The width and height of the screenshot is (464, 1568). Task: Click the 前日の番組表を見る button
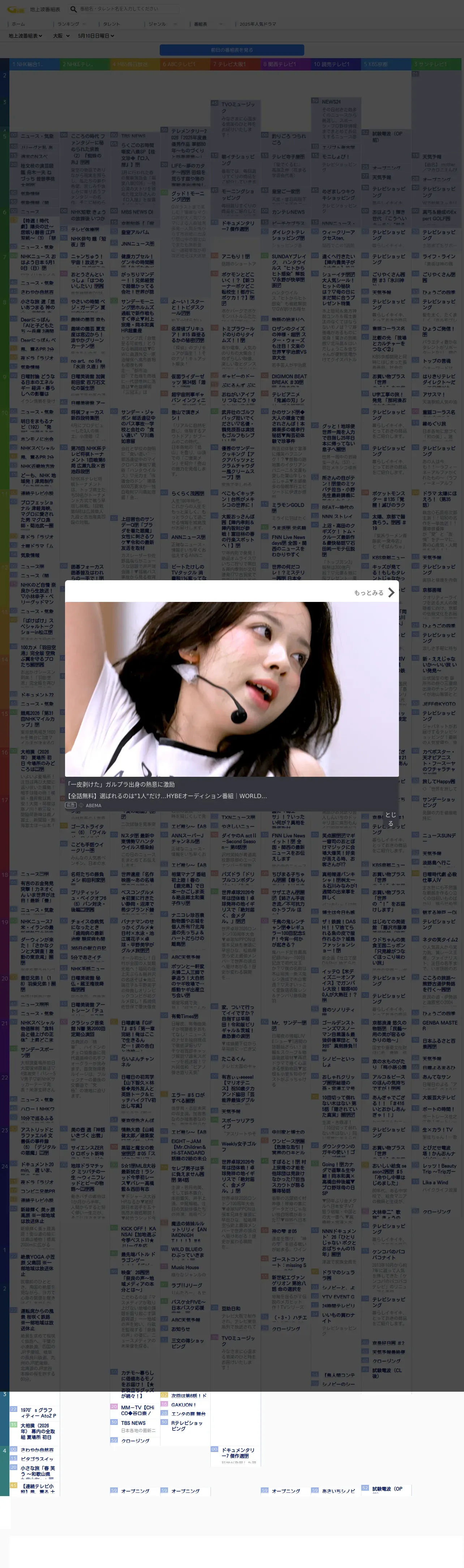coord(232,50)
